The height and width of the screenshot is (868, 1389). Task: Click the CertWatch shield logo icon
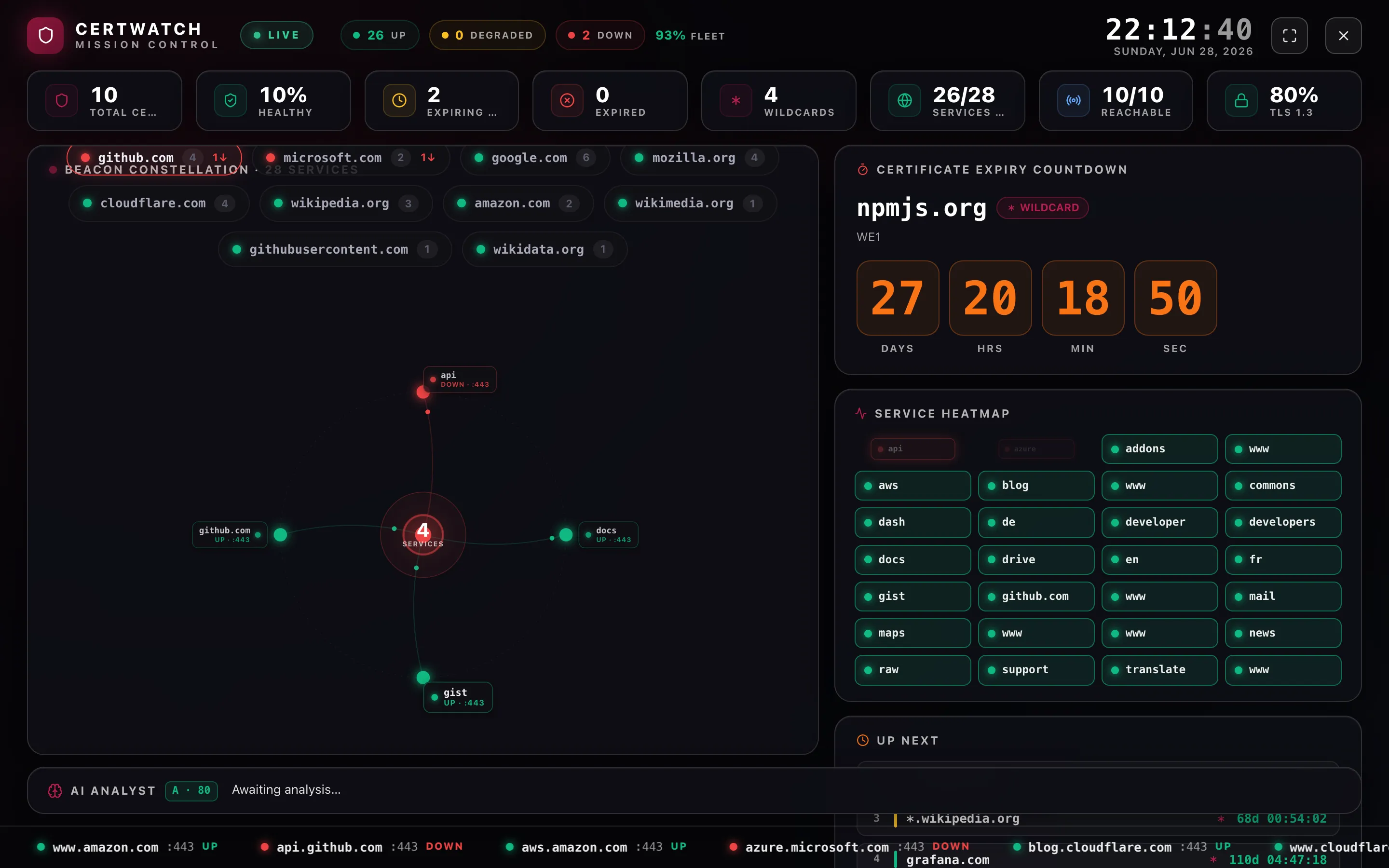45,36
